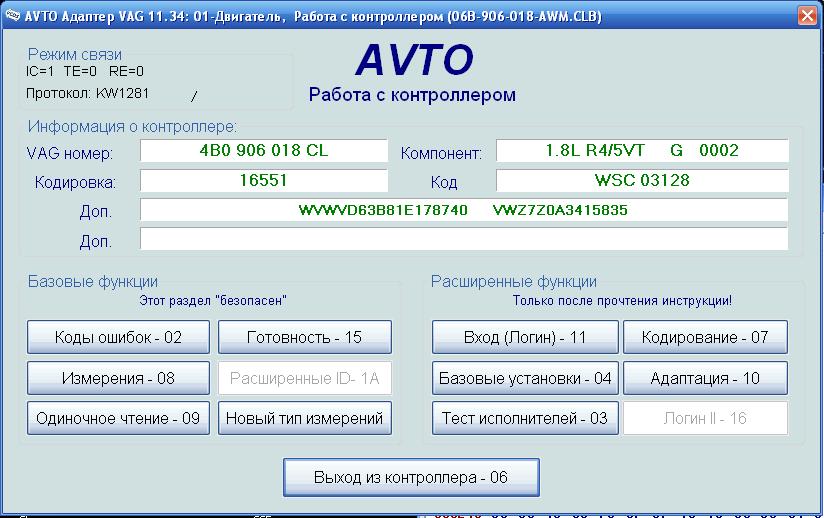Click disabled Логин II - 16 button
This screenshot has height=518, width=824.
click(705, 418)
